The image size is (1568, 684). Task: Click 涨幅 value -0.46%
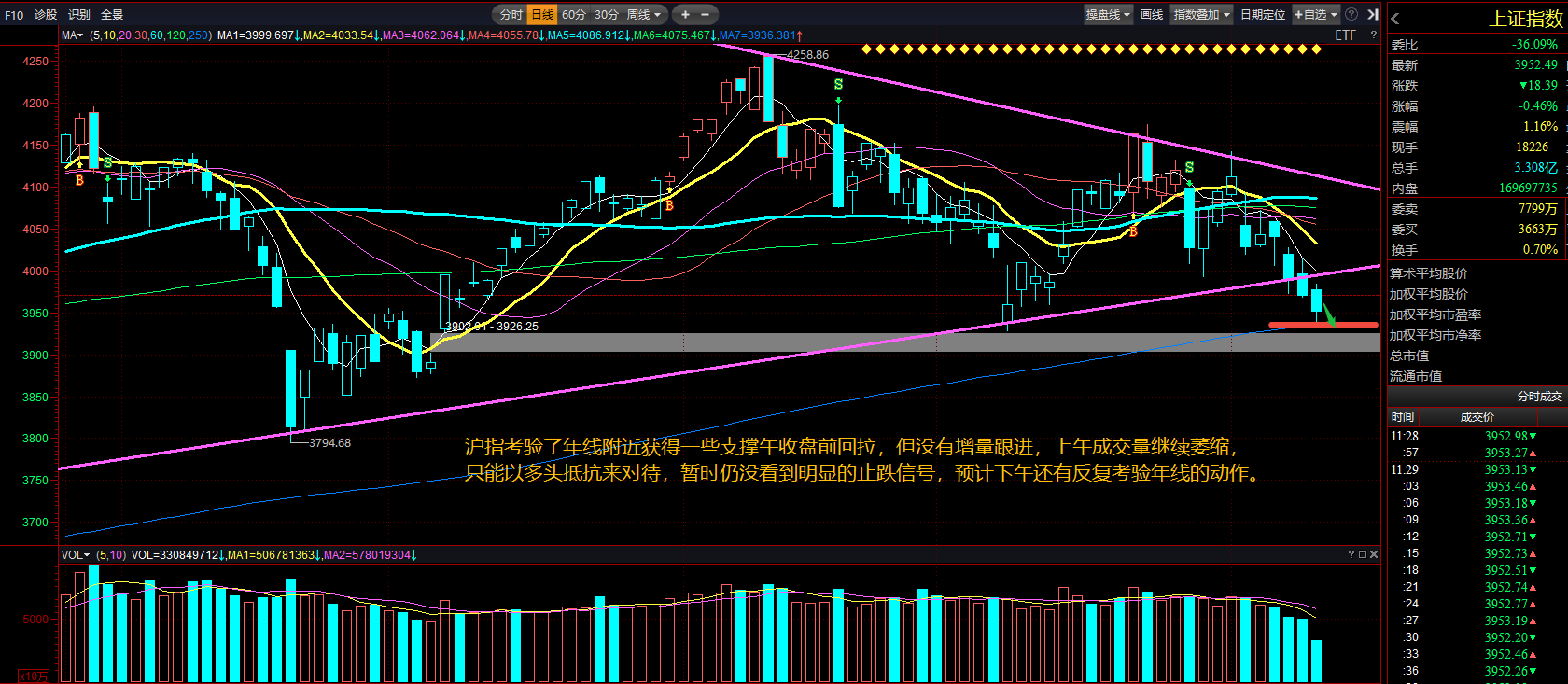pos(1537,105)
